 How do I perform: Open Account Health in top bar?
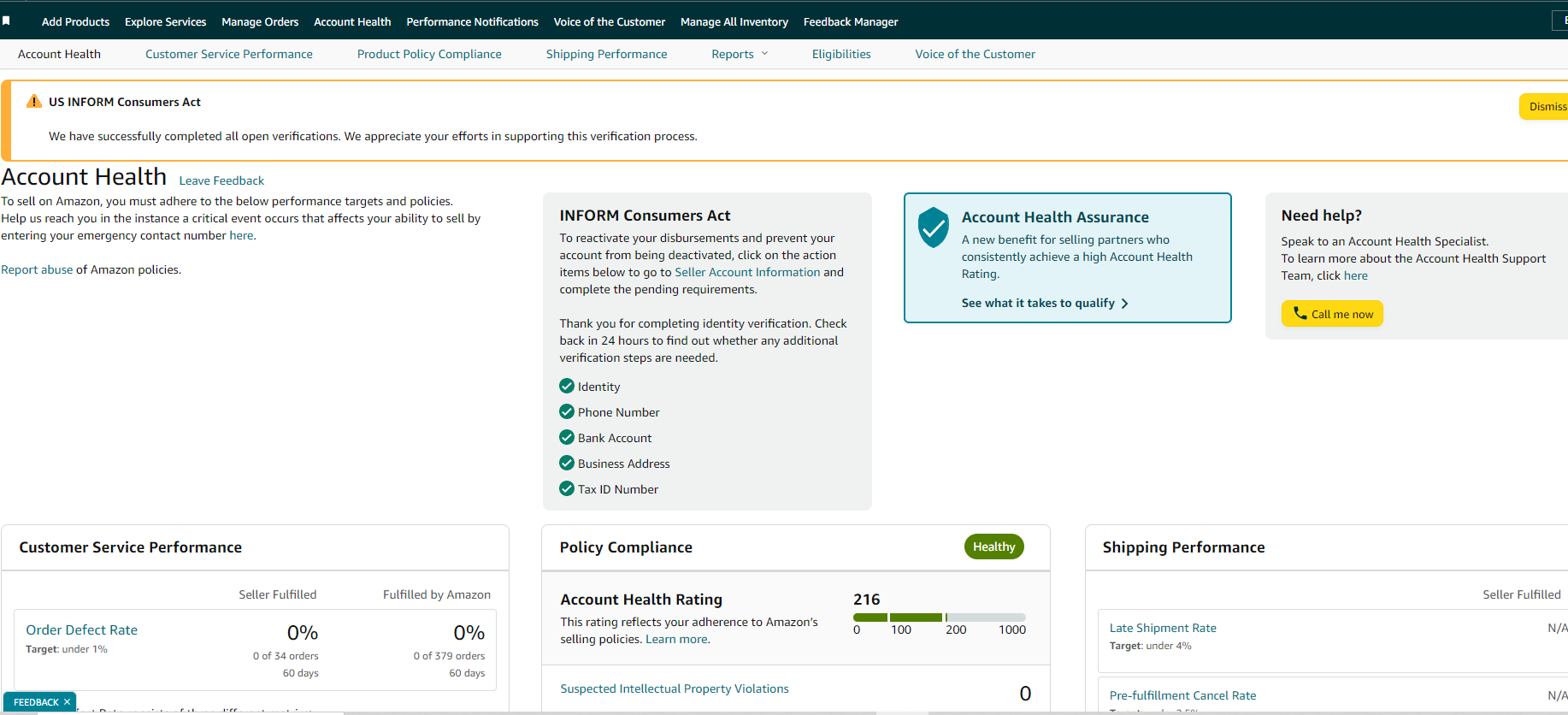tap(352, 22)
